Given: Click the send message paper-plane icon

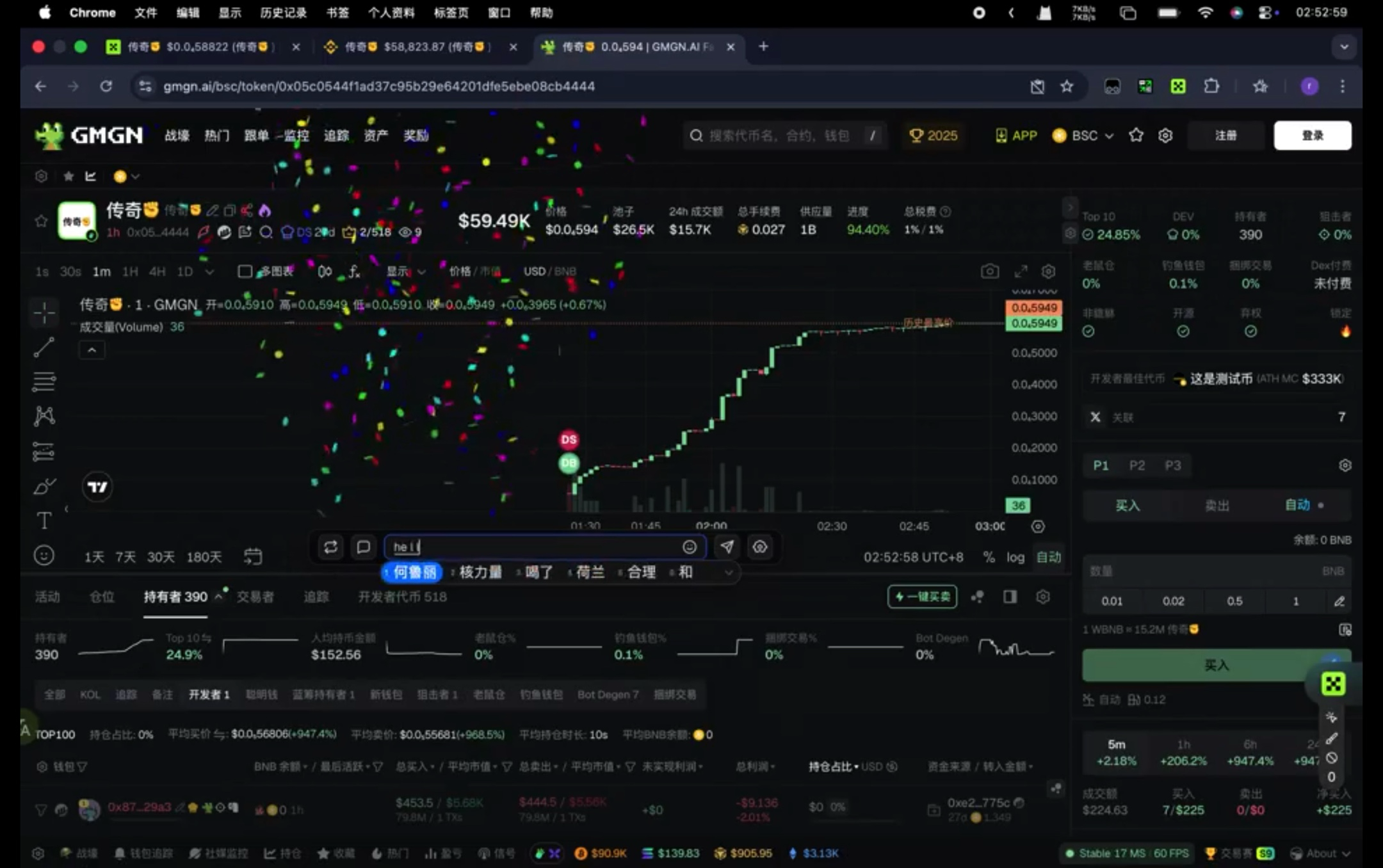Looking at the screenshot, I should point(727,547).
